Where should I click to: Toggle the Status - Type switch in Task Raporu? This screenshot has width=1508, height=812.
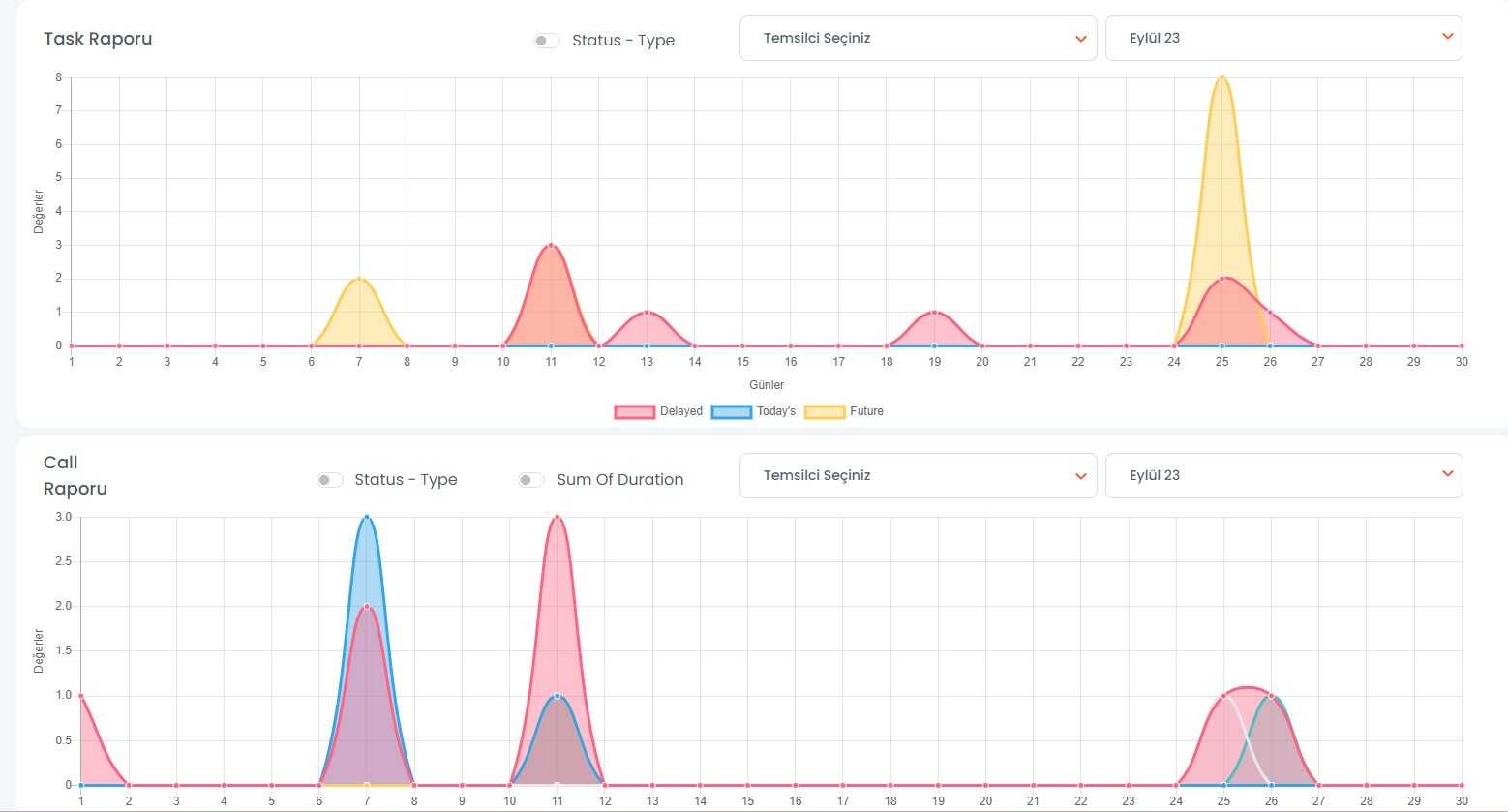546,41
